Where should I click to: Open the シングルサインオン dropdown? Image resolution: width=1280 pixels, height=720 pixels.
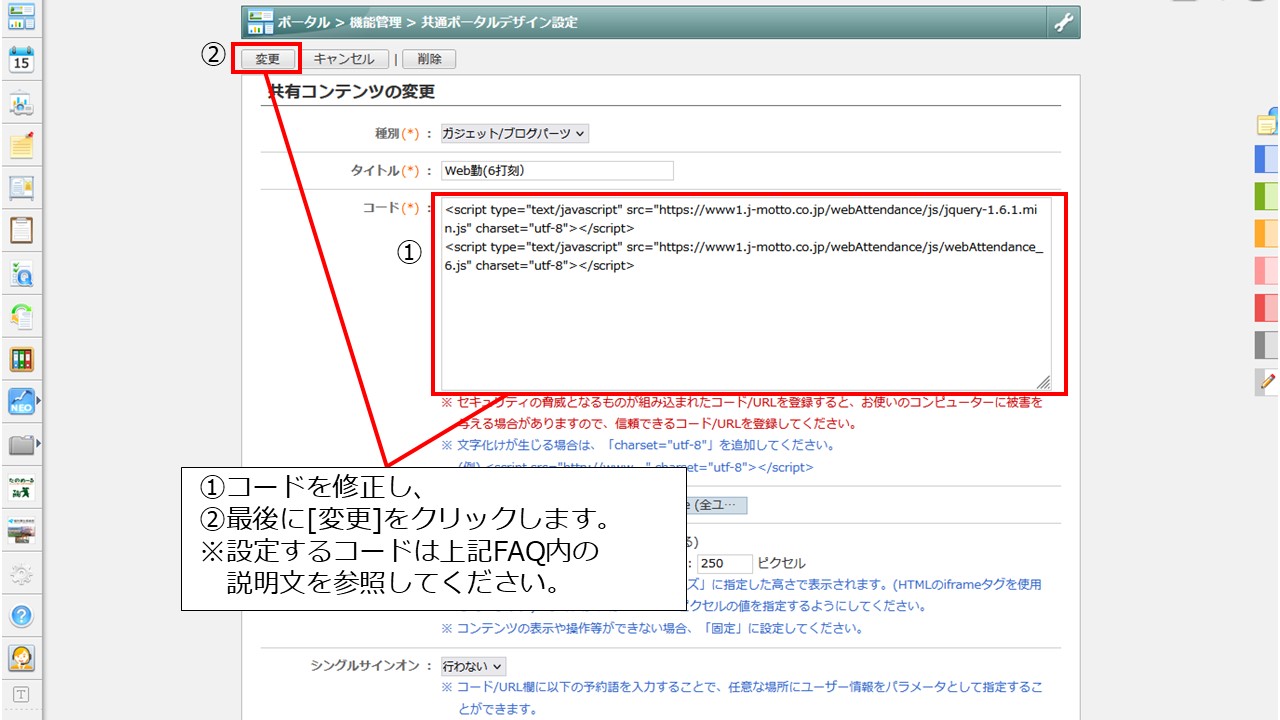[474, 666]
